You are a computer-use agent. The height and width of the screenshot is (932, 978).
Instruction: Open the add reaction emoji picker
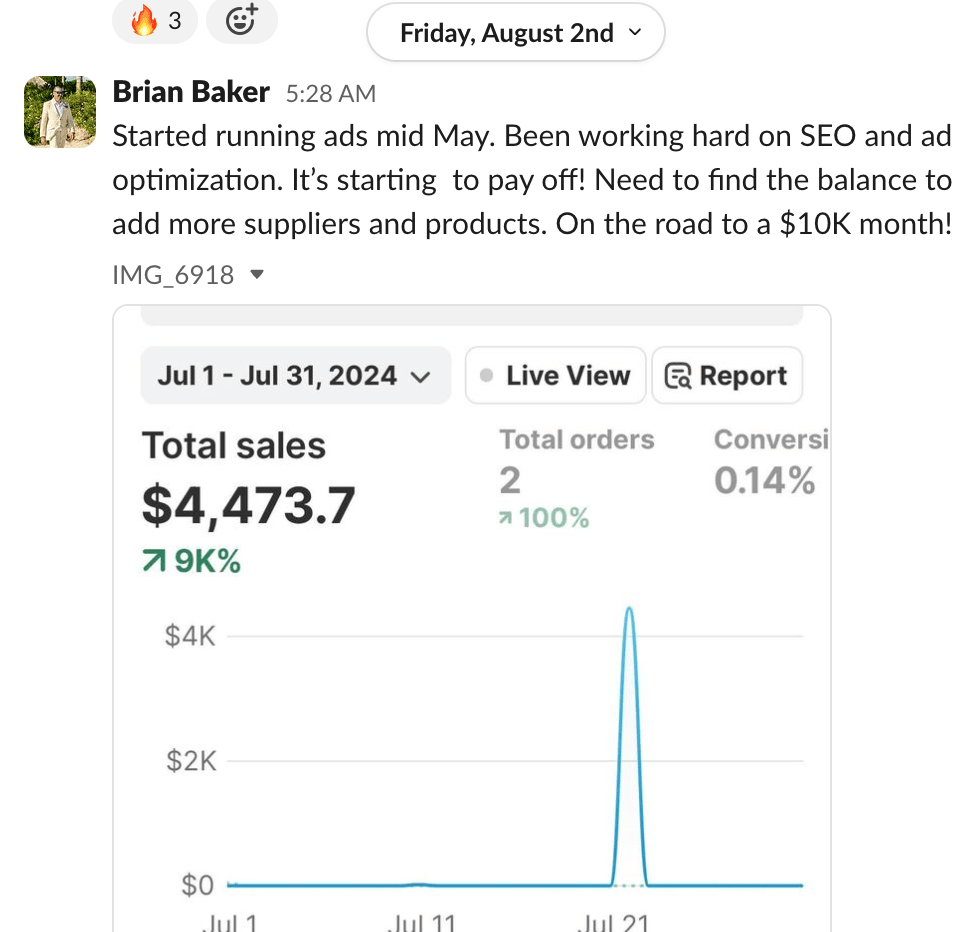241,21
